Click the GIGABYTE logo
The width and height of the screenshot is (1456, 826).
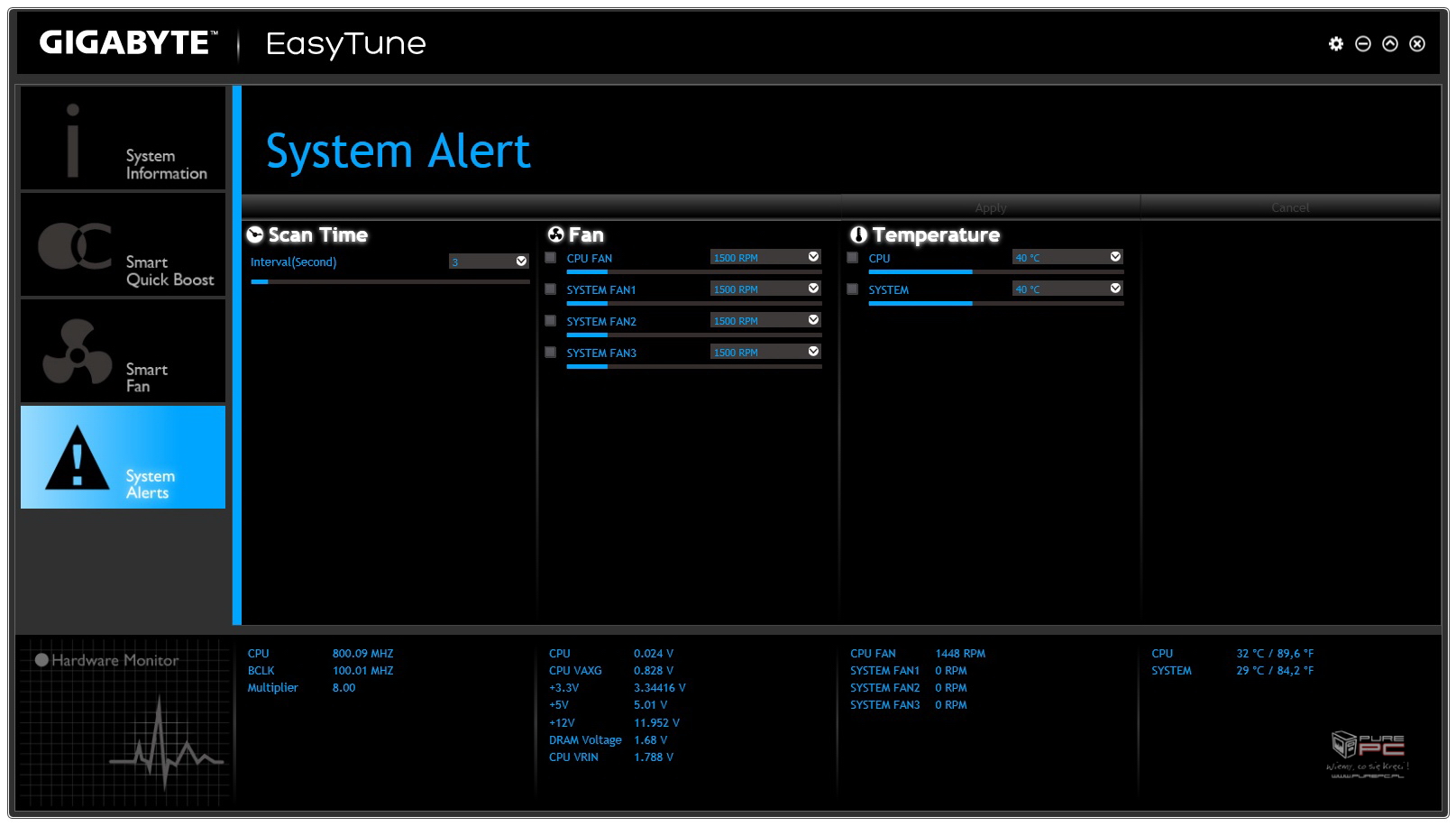click(128, 42)
